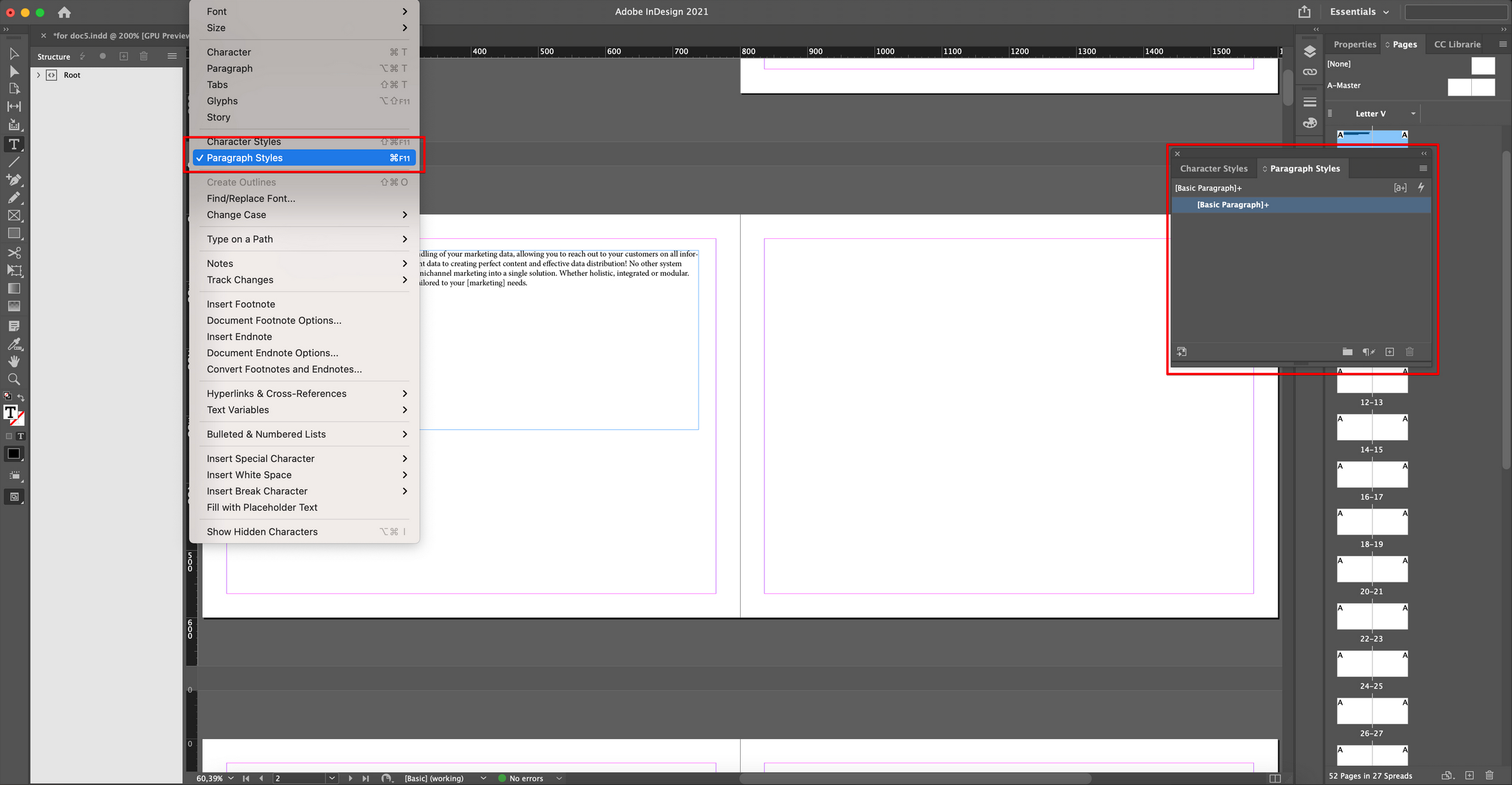Select the Type tool in the toolbar
The image size is (1512, 785).
click(x=14, y=144)
